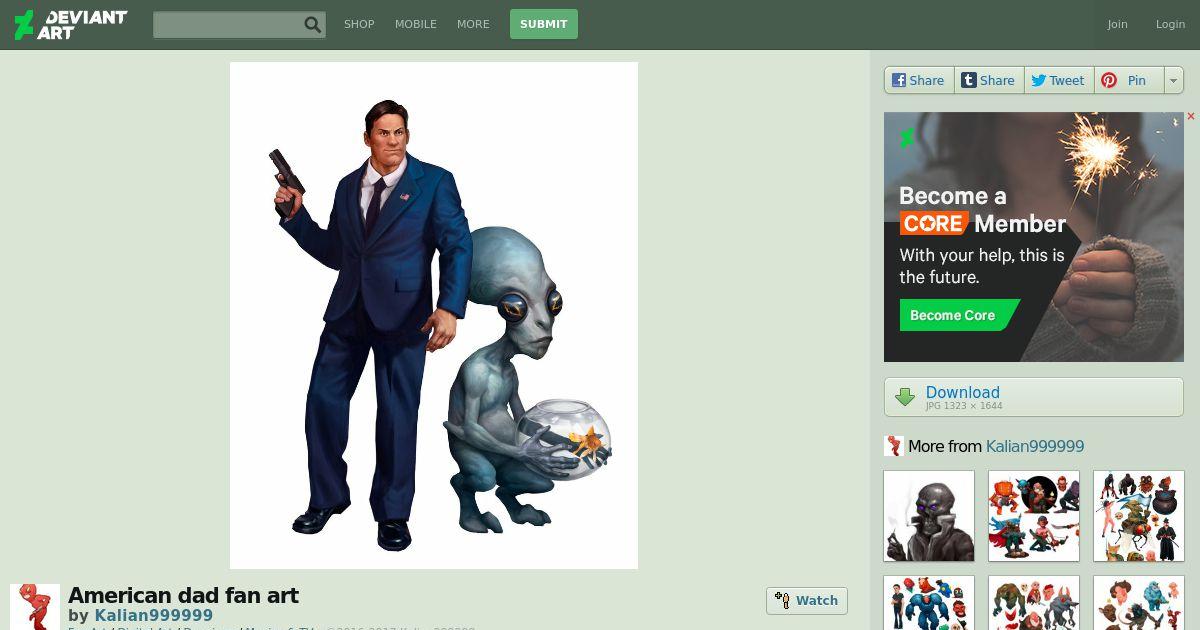Click the Core Member ad banner image
This screenshot has width=1200, height=630.
[1034, 237]
